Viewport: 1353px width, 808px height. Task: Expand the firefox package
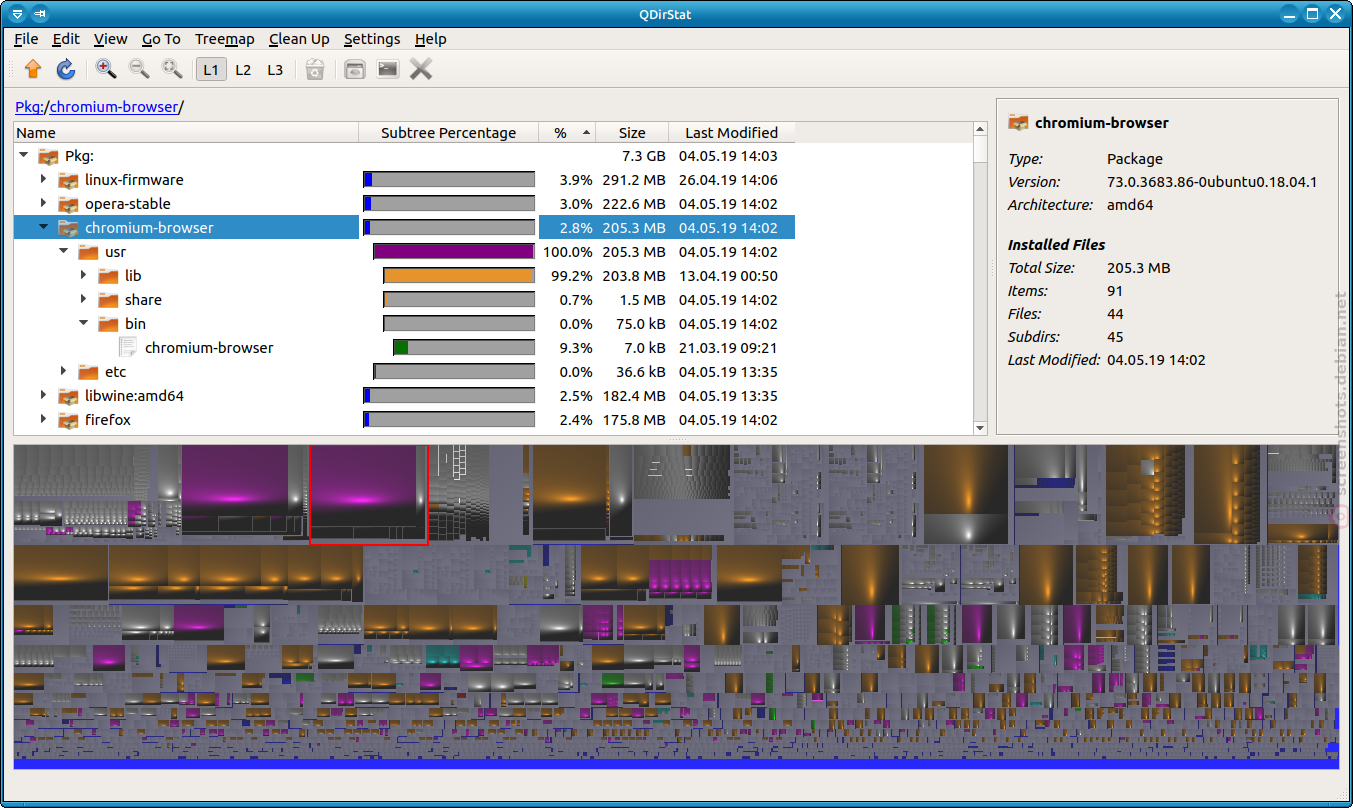point(43,420)
